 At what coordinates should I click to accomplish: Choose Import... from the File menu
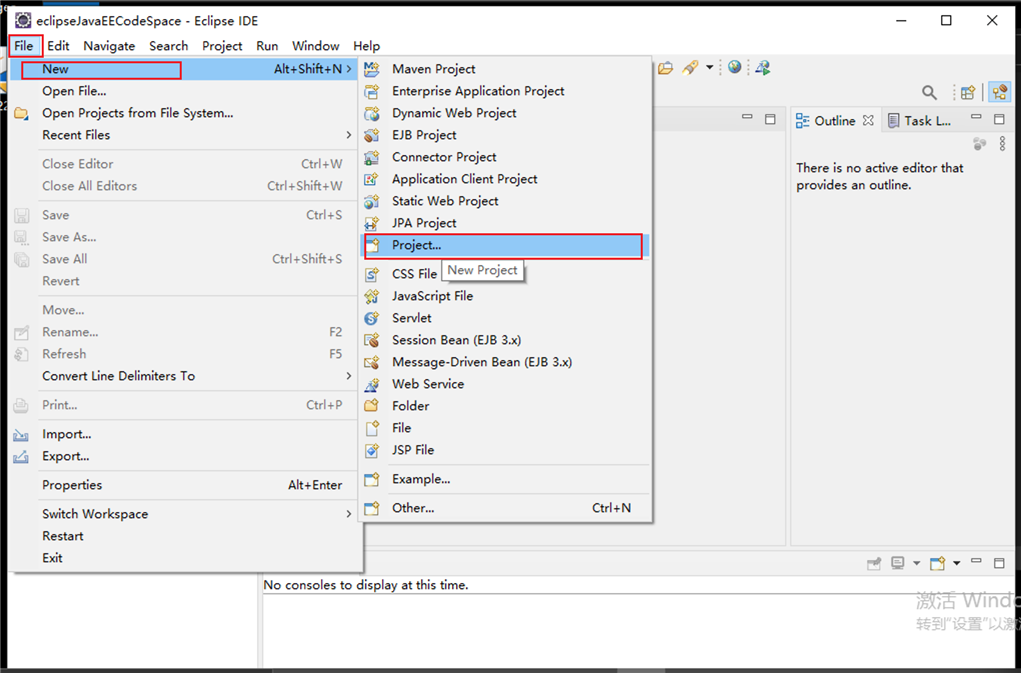(184, 434)
